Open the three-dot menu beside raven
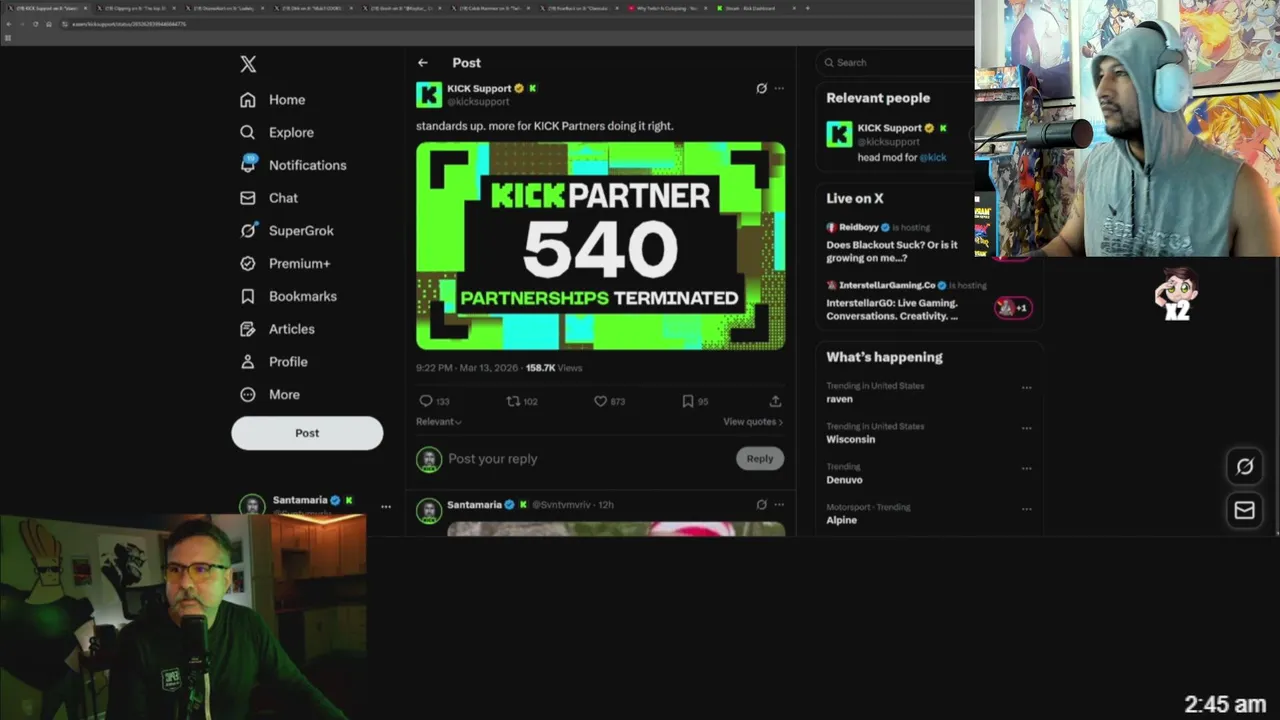Image resolution: width=1280 pixels, height=720 pixels. (1026, 388)
